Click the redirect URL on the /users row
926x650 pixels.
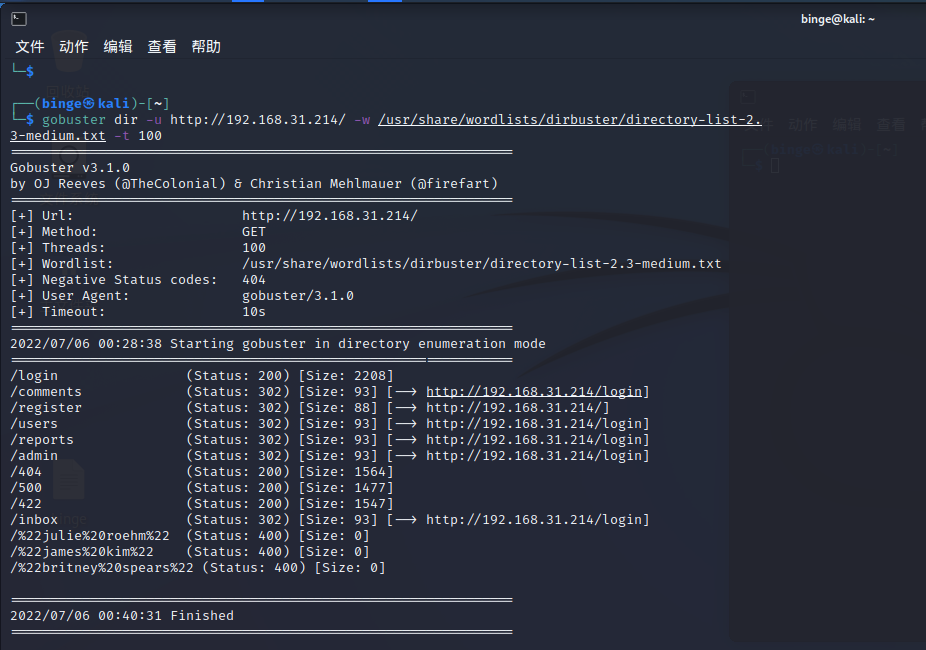click(x=534, y=423)
